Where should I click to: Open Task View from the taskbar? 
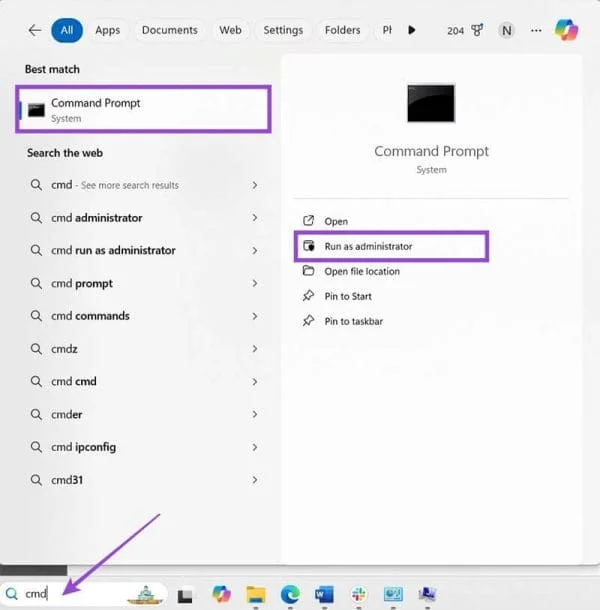point(185,596)
